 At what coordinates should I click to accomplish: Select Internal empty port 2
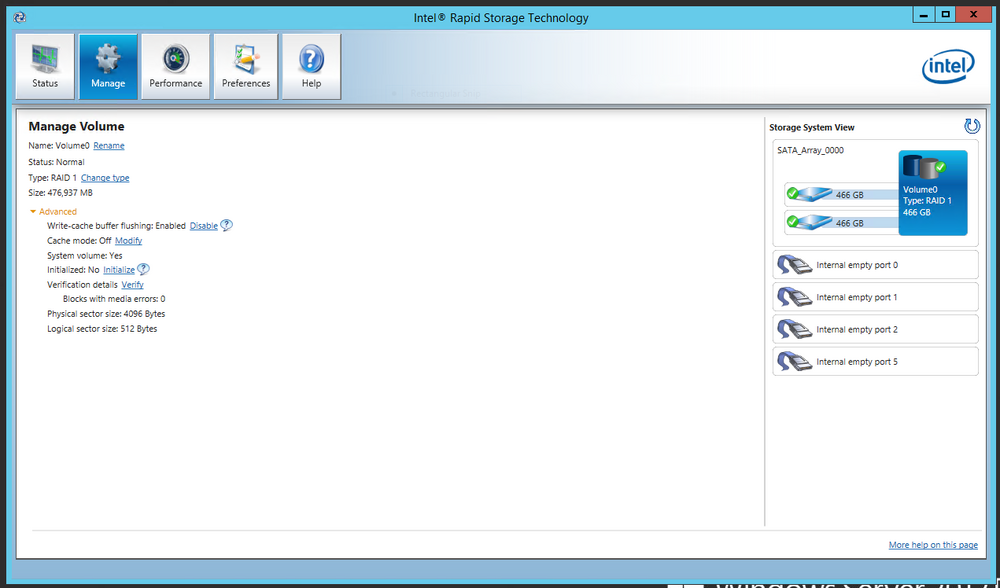tap(875, 329)
